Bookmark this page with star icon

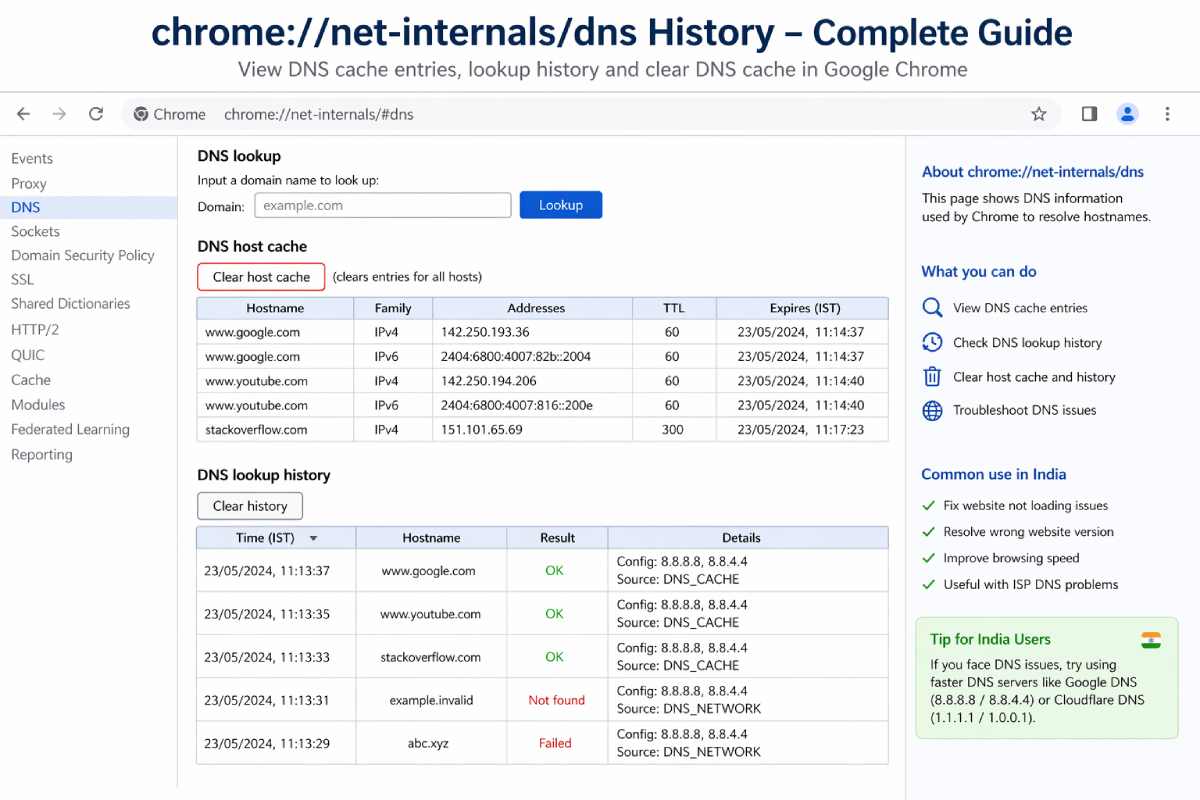pos(1039,114)
